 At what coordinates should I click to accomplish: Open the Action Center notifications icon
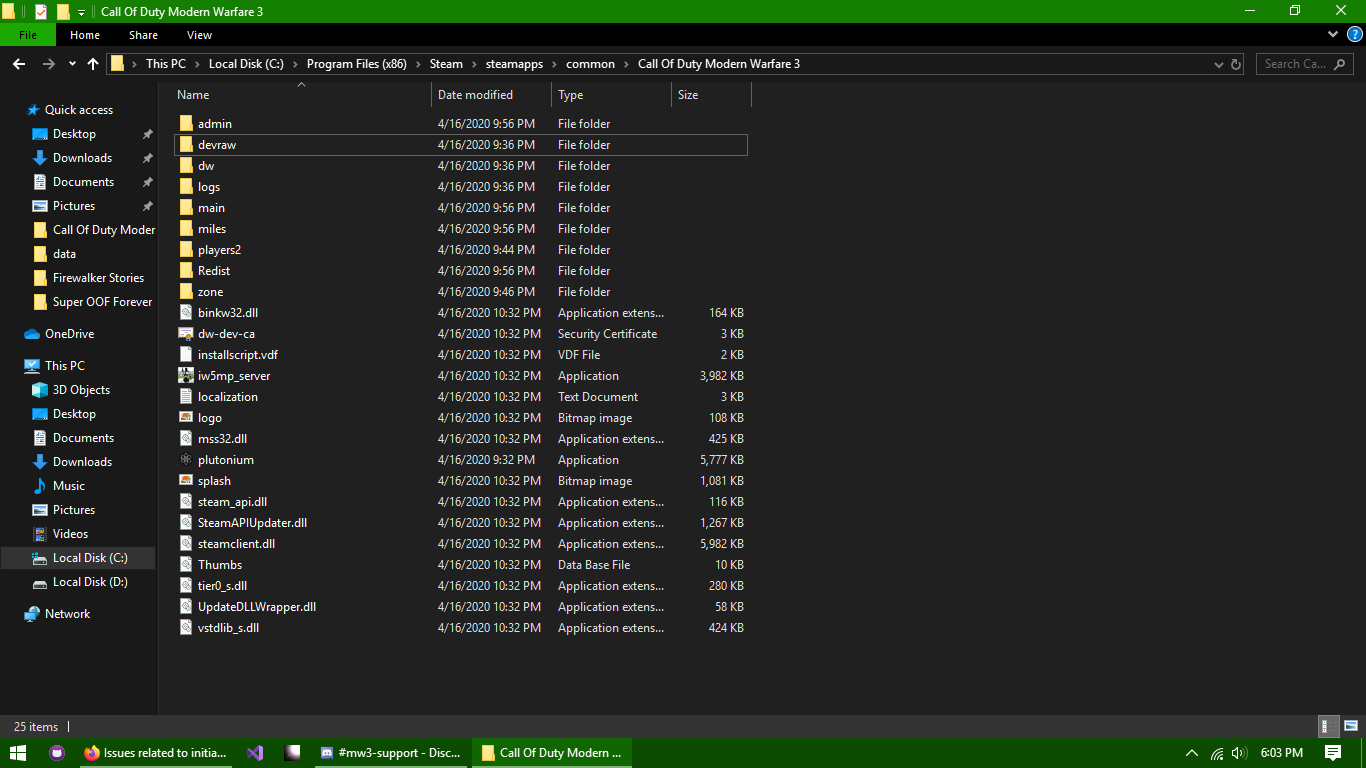pos(1333,753)
